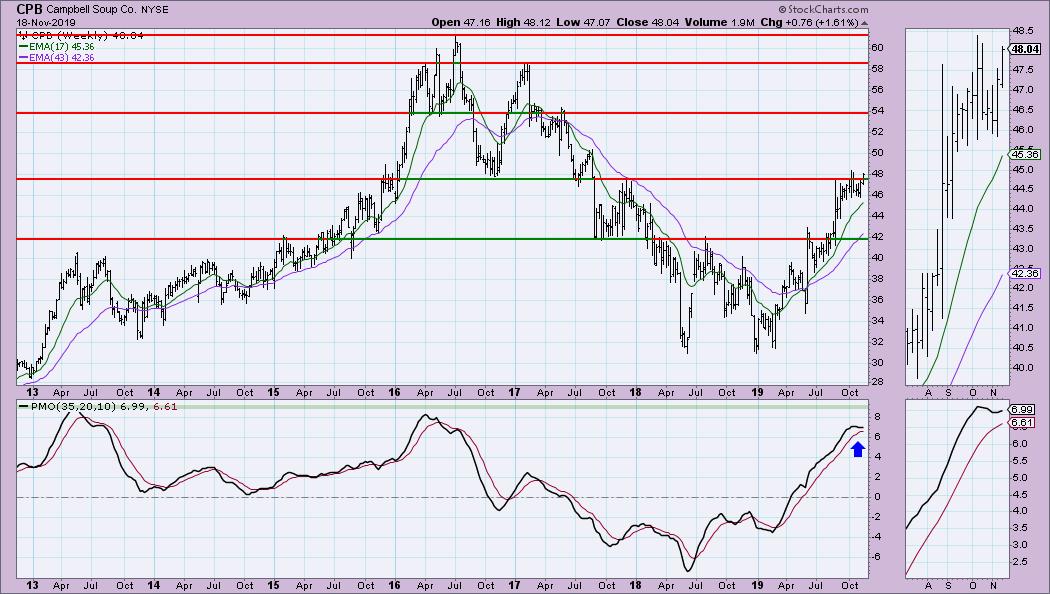Click the 54 label on main price axis

coord(878,110)
